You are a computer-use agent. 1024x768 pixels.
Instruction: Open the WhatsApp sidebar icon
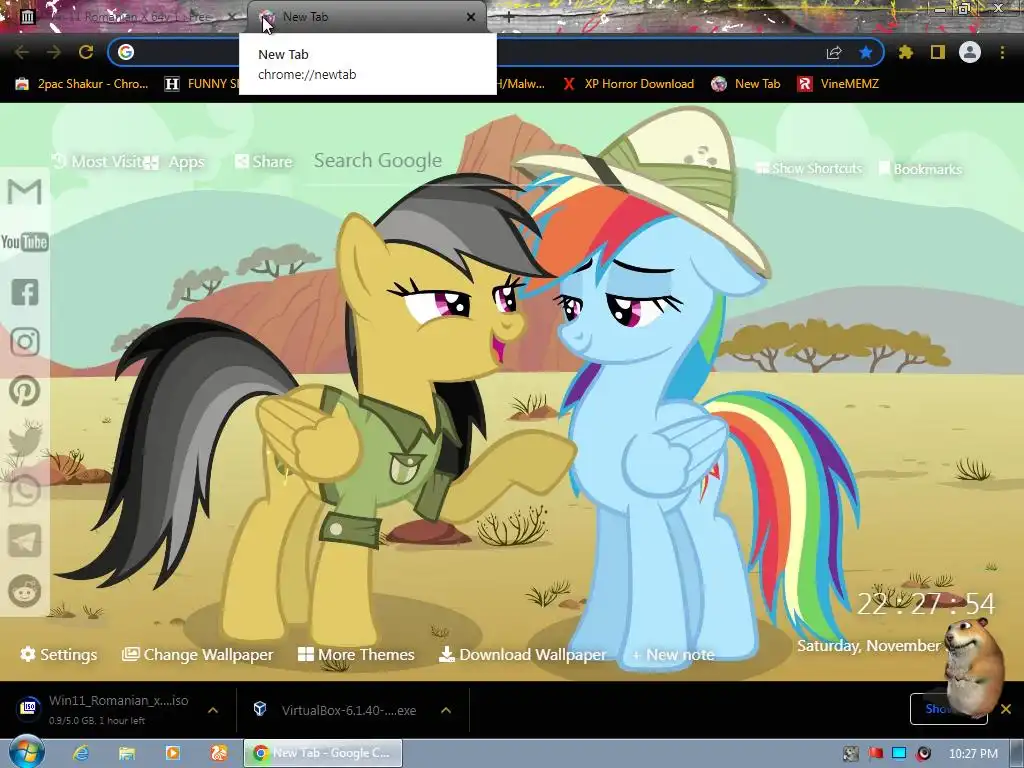click(x=25, y=491)
